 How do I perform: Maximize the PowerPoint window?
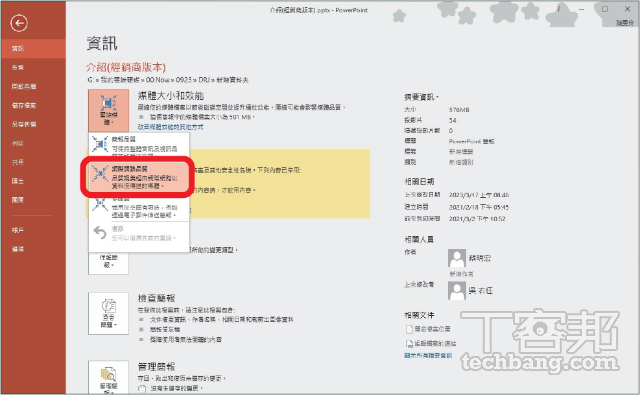605,9
